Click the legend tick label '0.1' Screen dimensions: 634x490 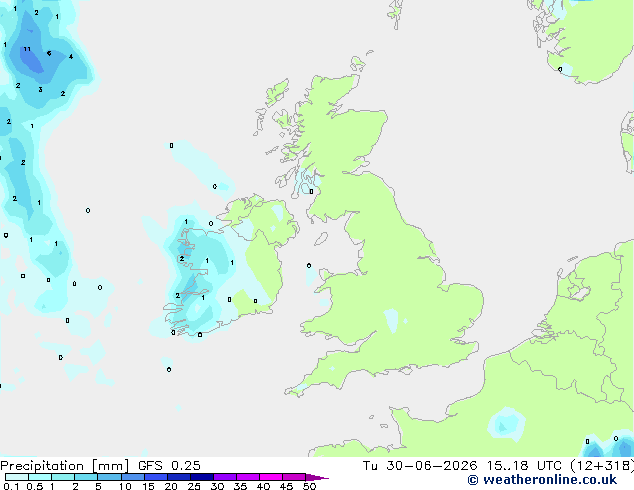(x=11, y=486)
